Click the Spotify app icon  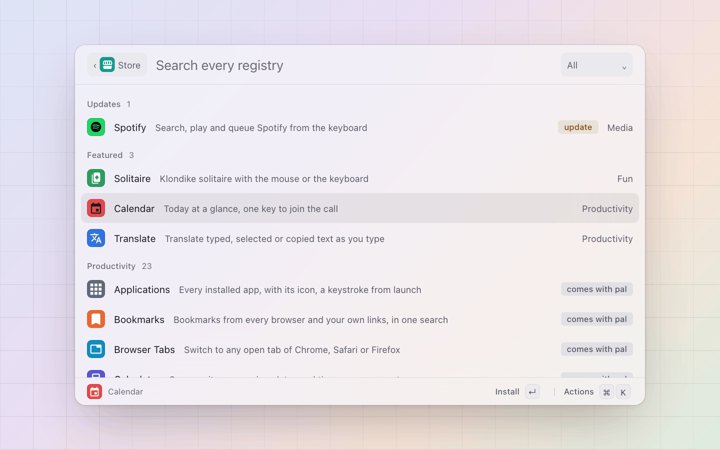(96, 127)
